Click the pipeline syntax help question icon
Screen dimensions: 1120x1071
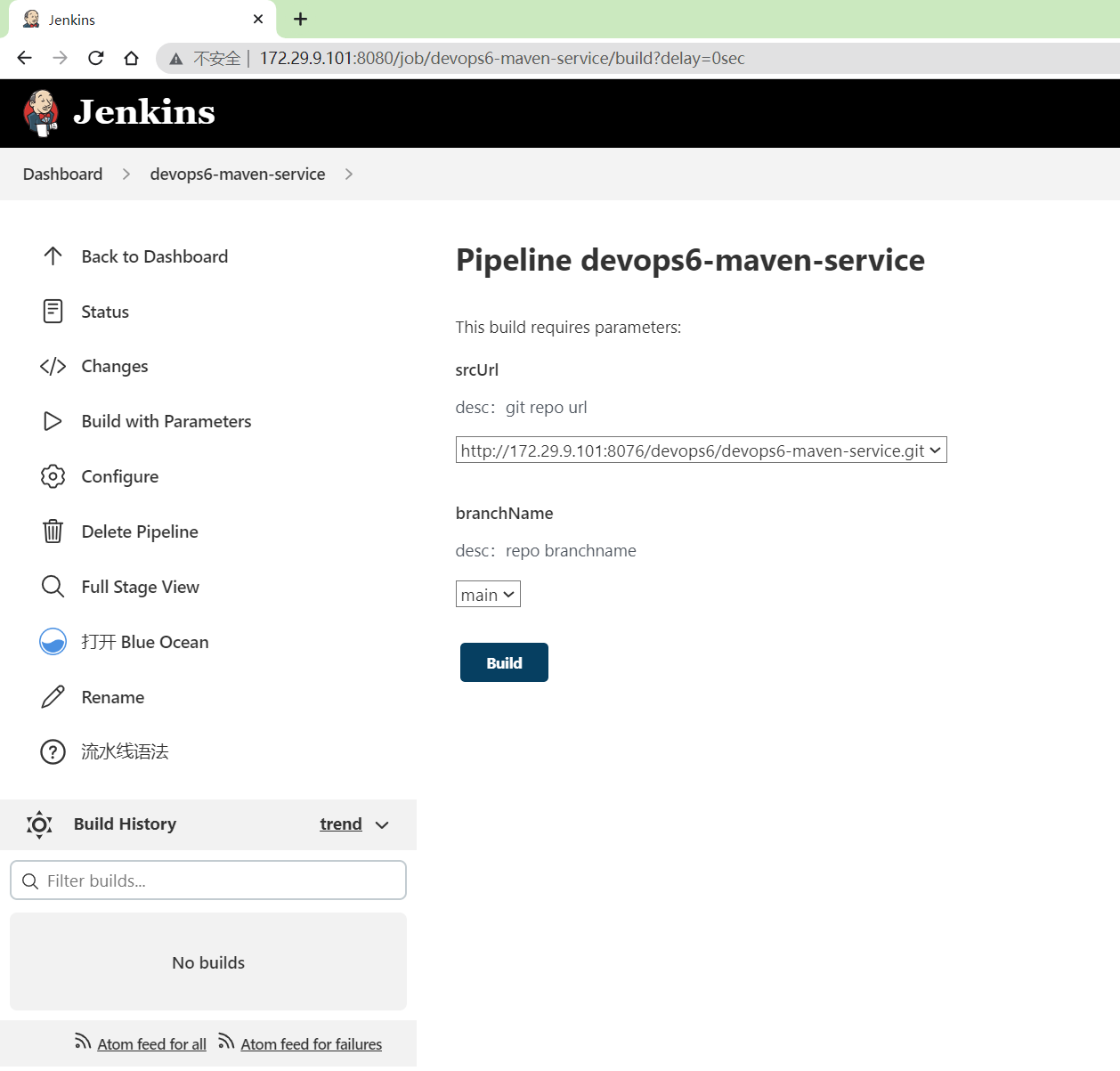point(53,752)
